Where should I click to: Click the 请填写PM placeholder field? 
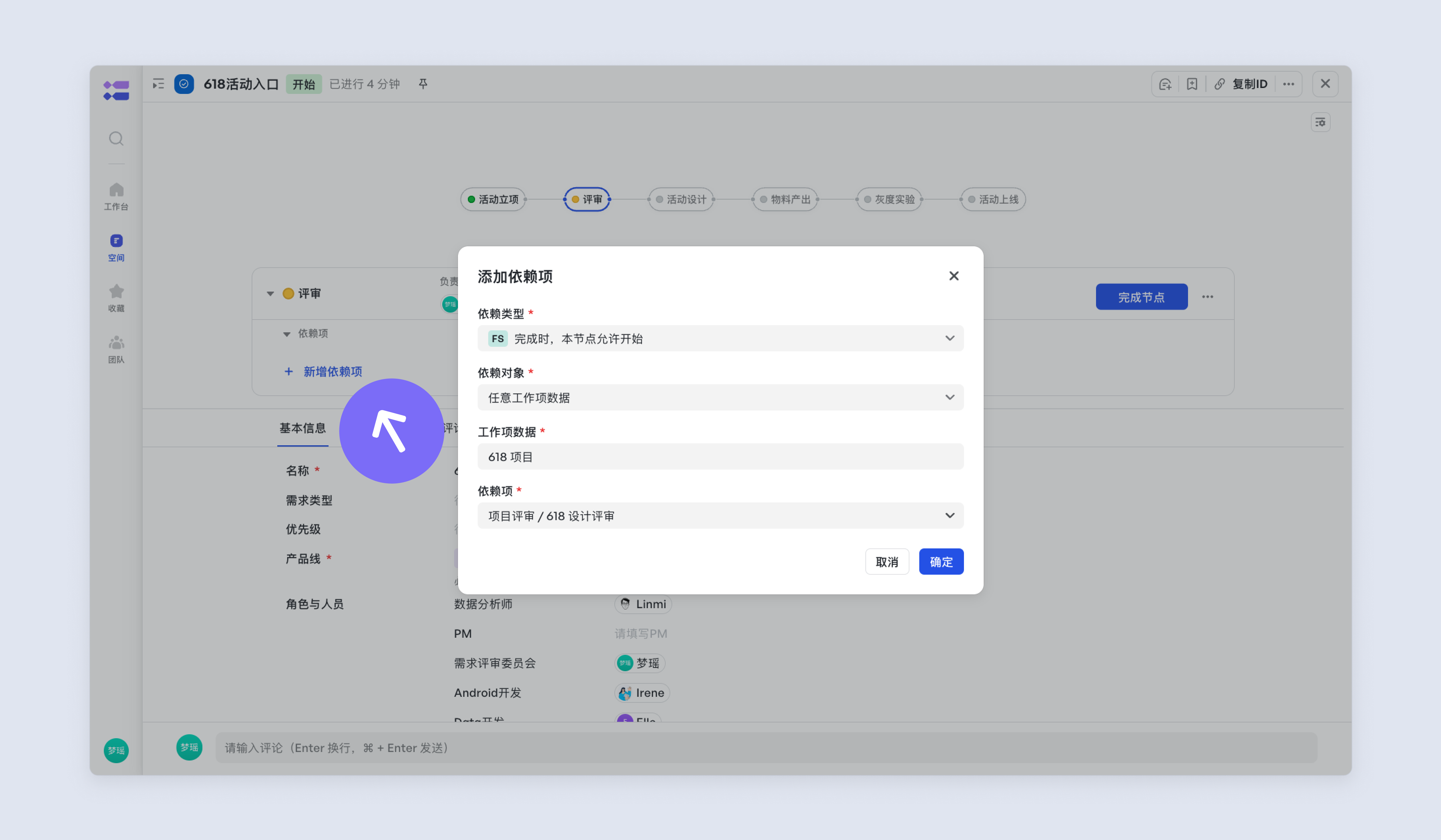[641, 634]
